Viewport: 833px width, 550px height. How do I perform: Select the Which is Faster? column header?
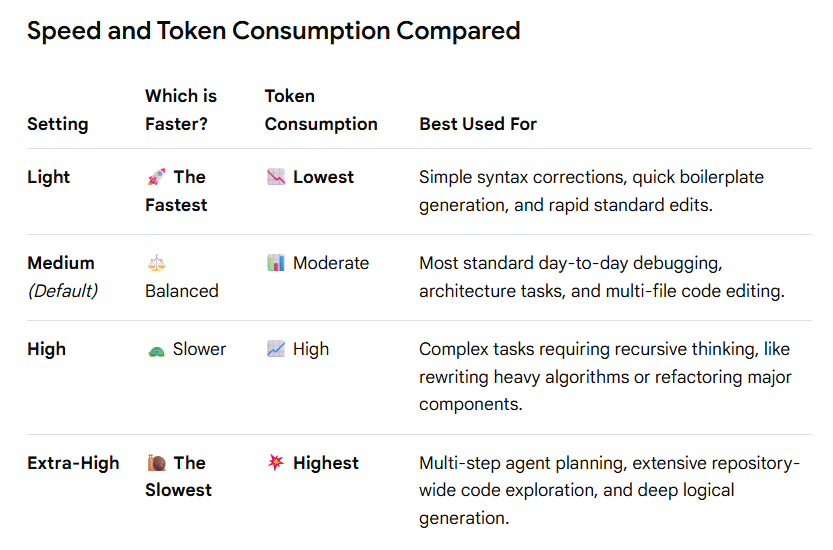pyautogui.click(x=181, y=110)
